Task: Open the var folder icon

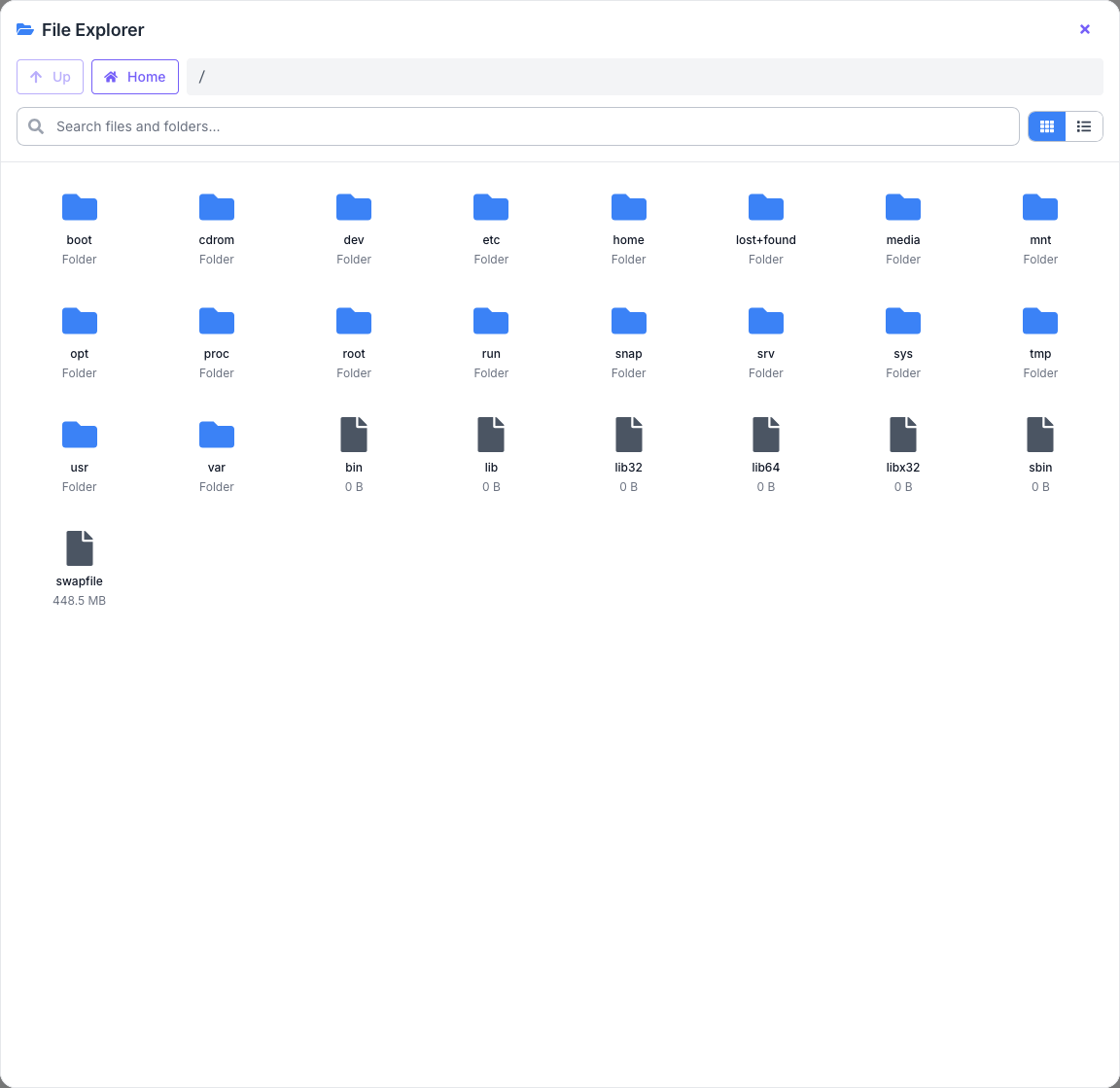Action: coord(217,435)
